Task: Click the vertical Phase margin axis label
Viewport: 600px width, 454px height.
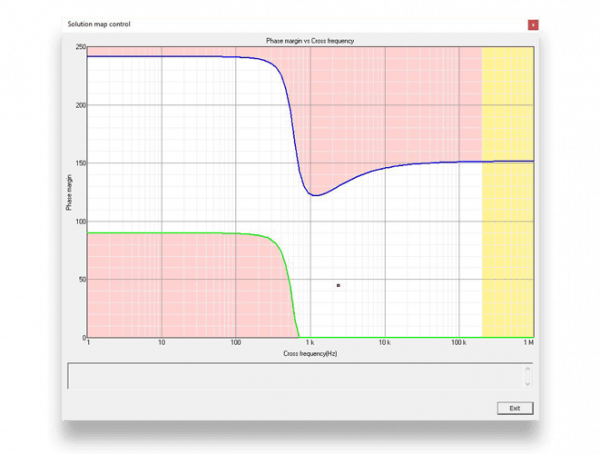Action: (69, 192)
